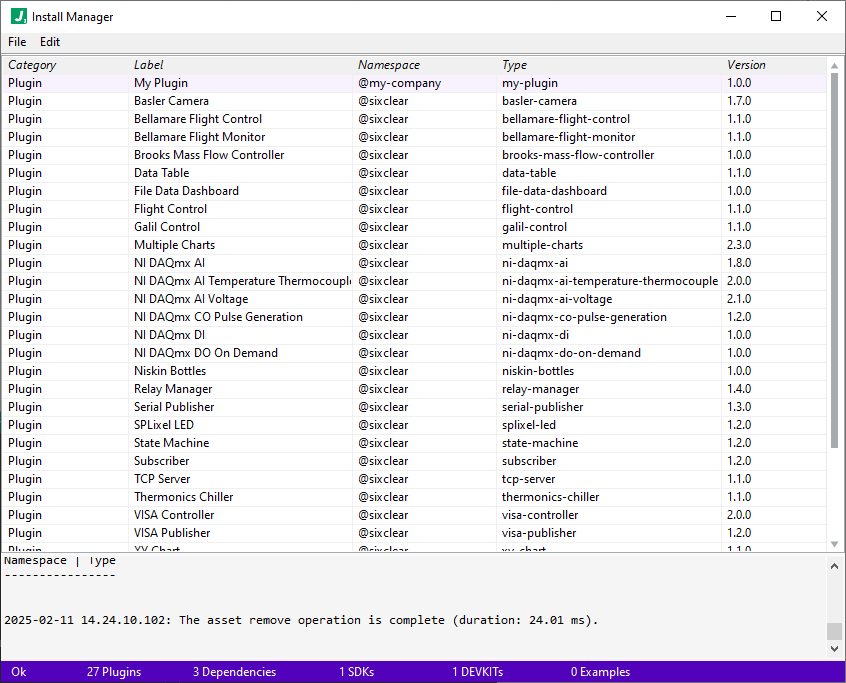Click the 27 Plugins status segment
Viewport: 846px width, 683px height.
tap(113, 672)
